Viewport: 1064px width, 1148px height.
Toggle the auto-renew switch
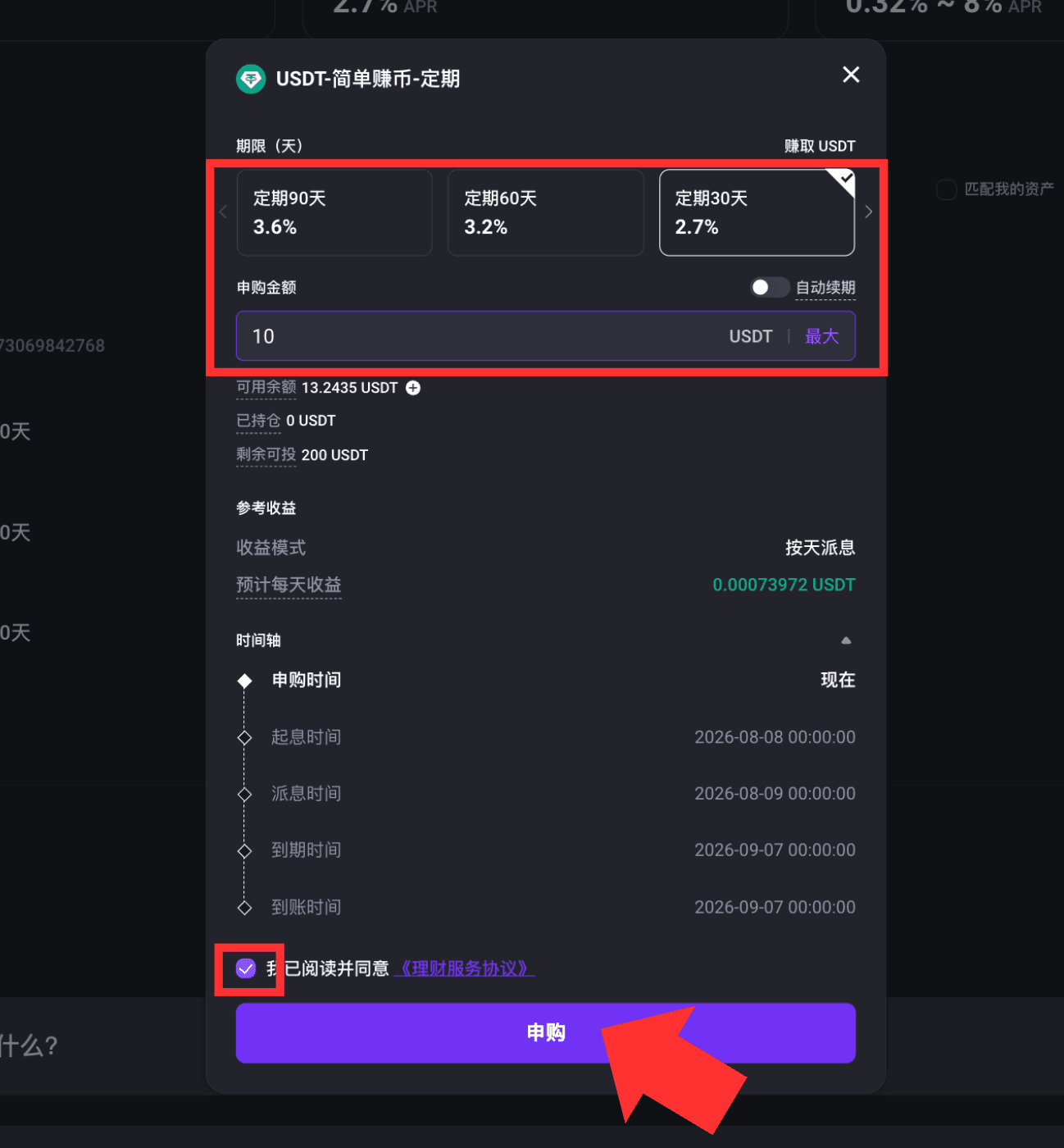(x=770, y=287)
